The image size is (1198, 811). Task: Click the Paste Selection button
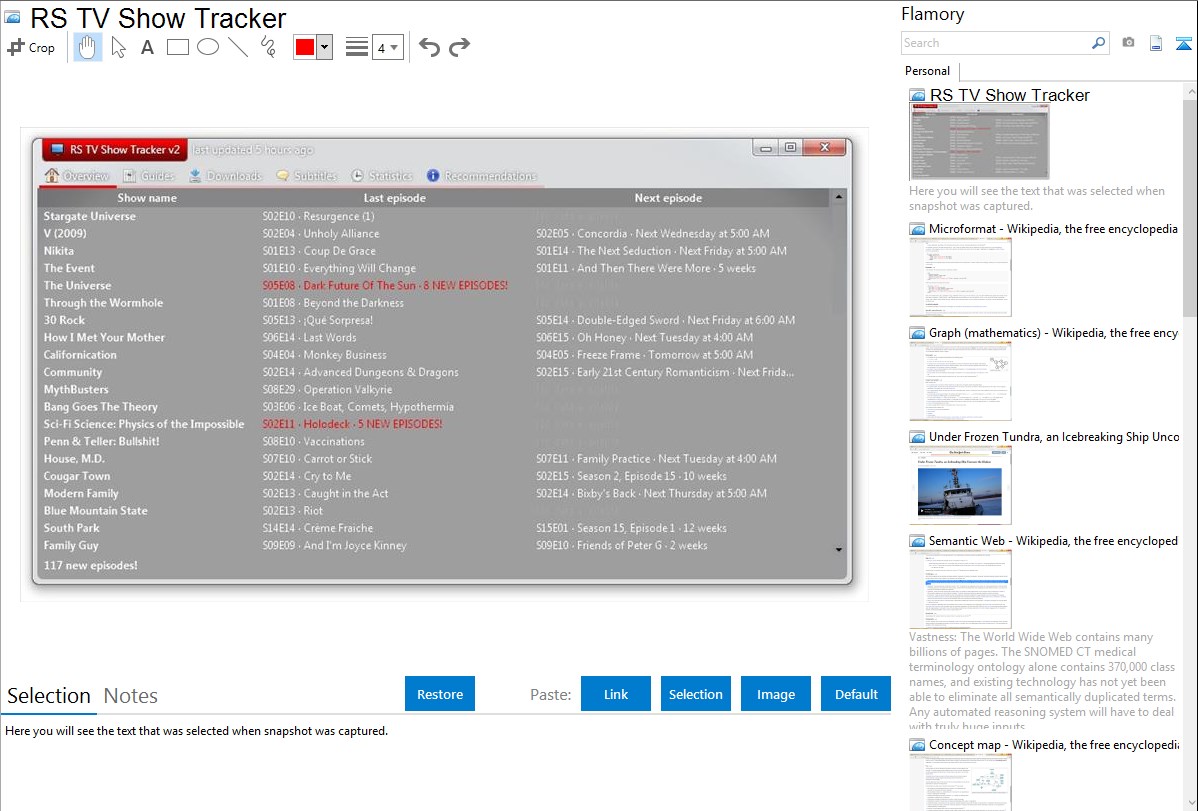tap(695, 694)
